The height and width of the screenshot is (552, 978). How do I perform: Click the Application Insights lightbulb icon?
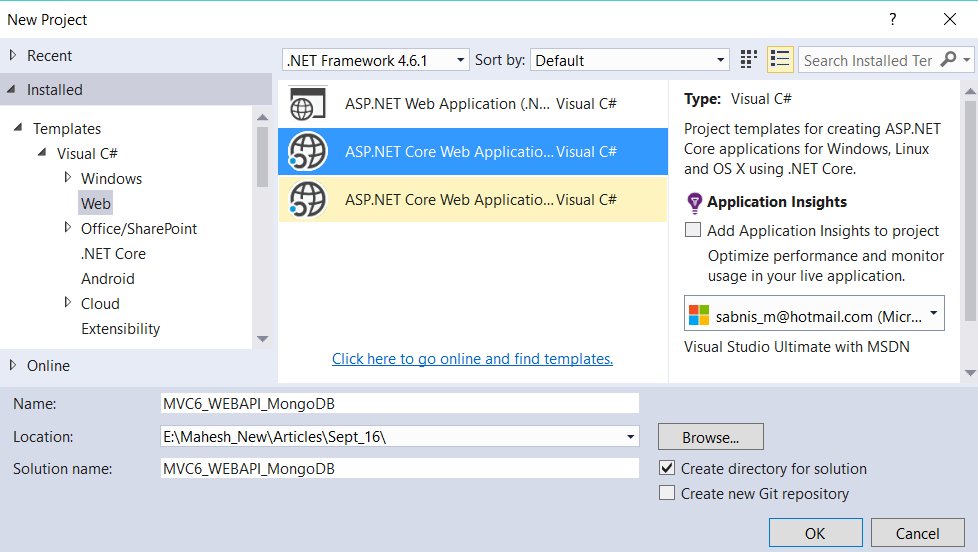point(694,203)
